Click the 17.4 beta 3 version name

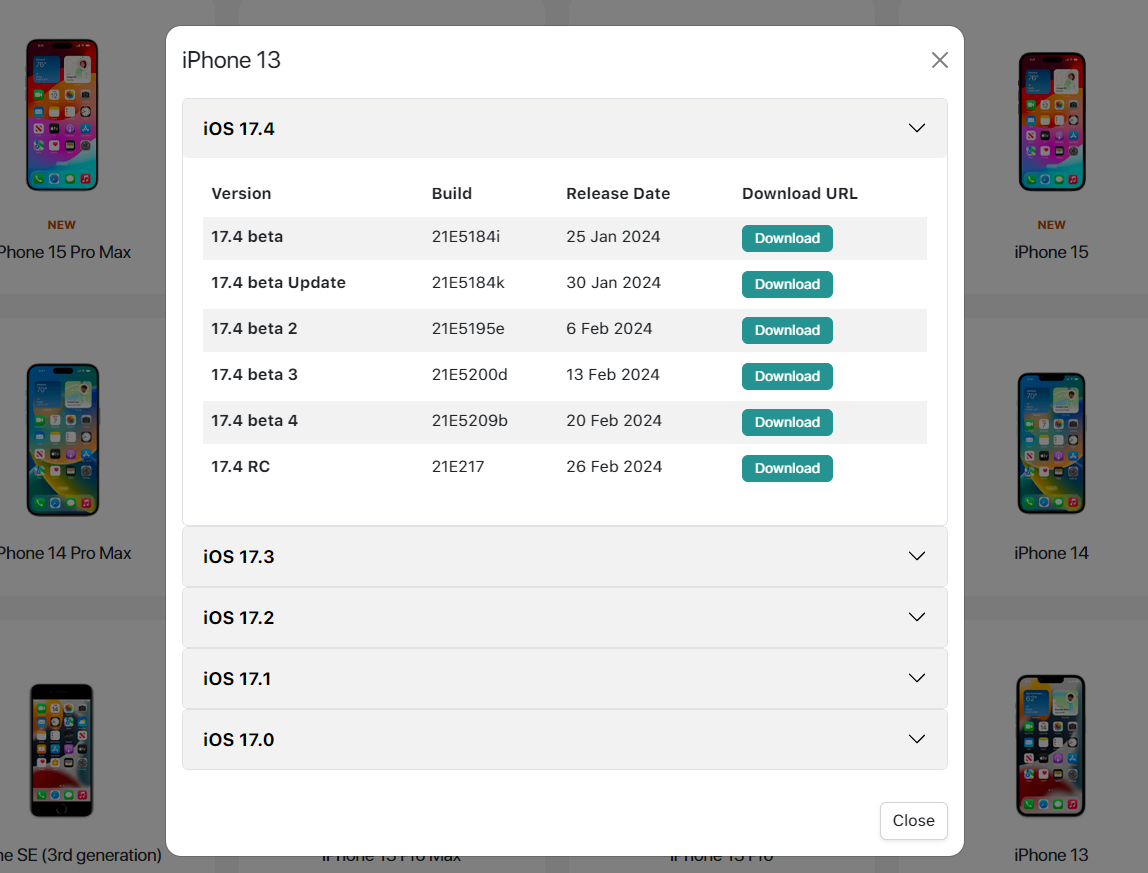(x=254, y=375)
